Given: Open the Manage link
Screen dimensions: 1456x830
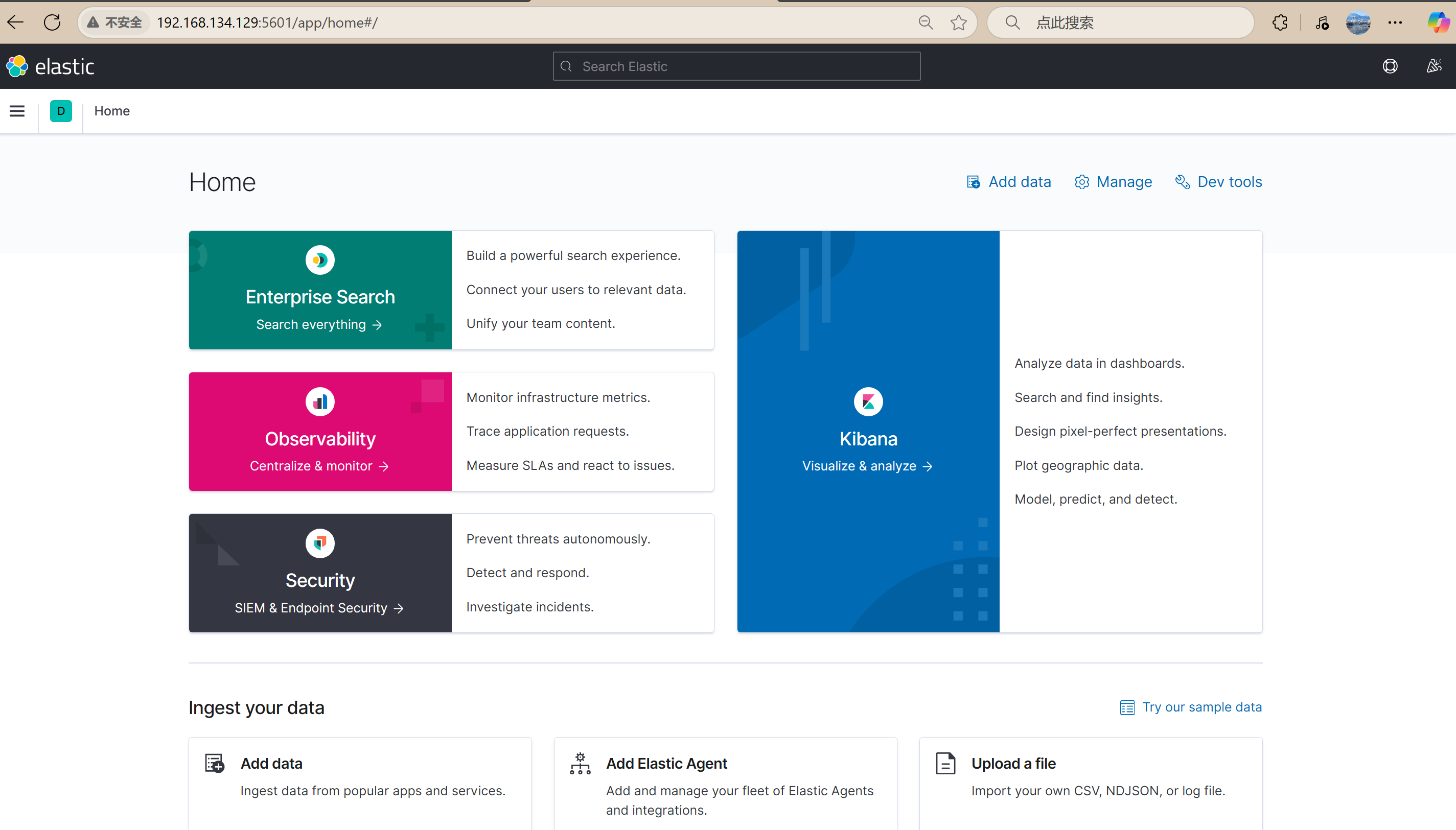Looking at the screenshot, I should 1124,182.
